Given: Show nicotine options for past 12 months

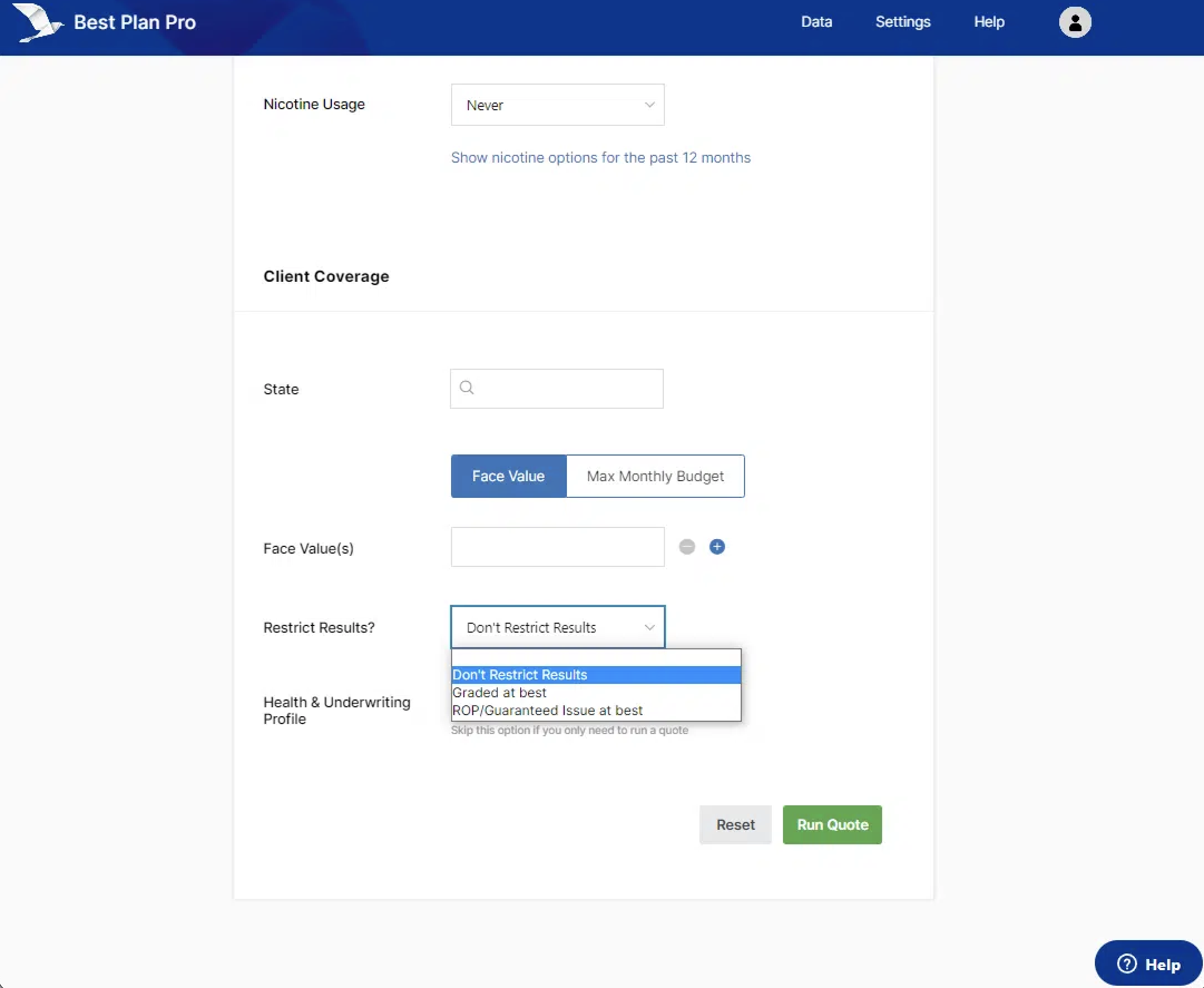Looking at the screenshot, I should point(600,158).
